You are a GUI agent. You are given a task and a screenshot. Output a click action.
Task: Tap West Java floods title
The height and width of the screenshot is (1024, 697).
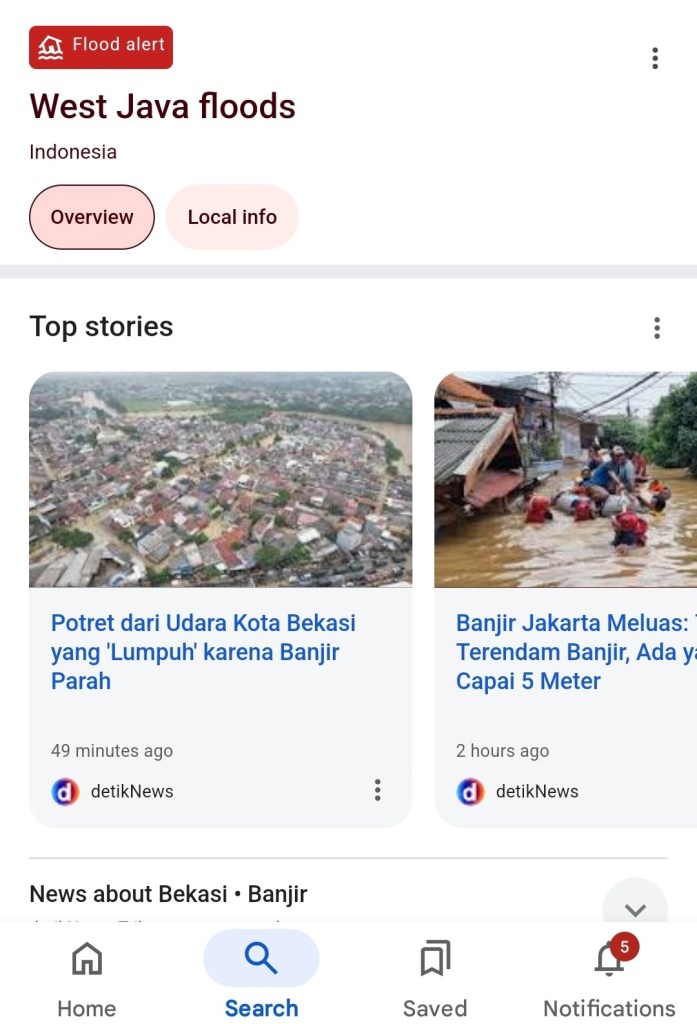click(162, 106)
